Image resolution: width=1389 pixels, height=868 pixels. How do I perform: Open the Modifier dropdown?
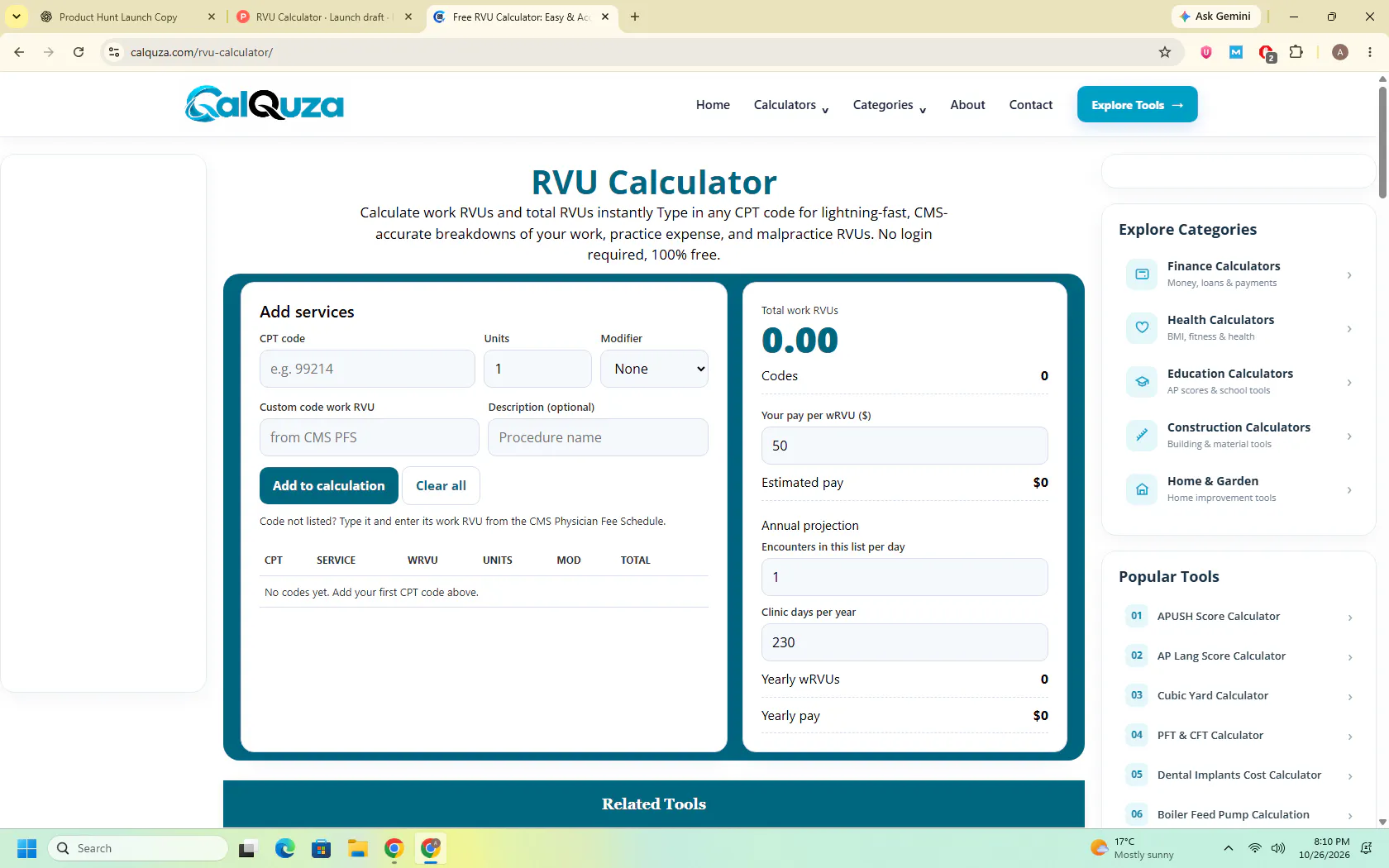[x=655, y=369]
